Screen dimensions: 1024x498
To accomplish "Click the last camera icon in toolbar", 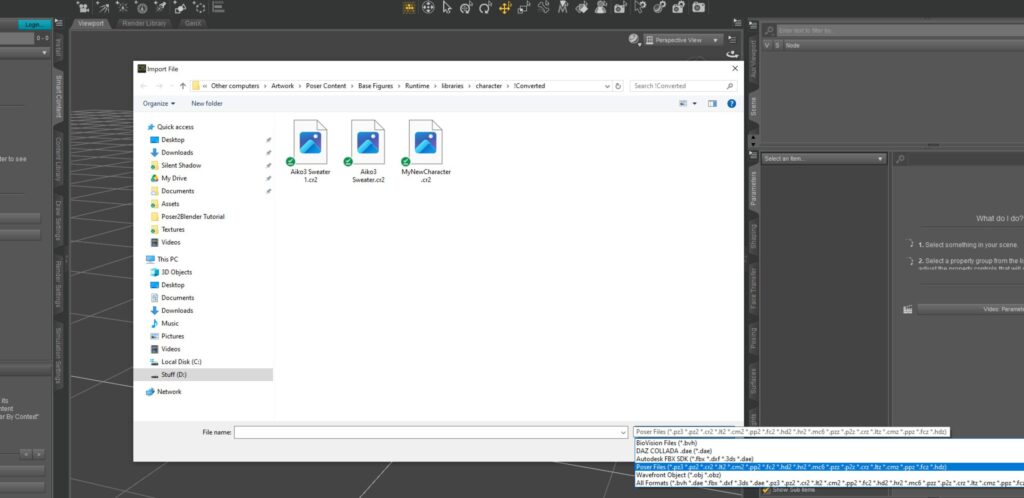I will [x=698, y=8].
